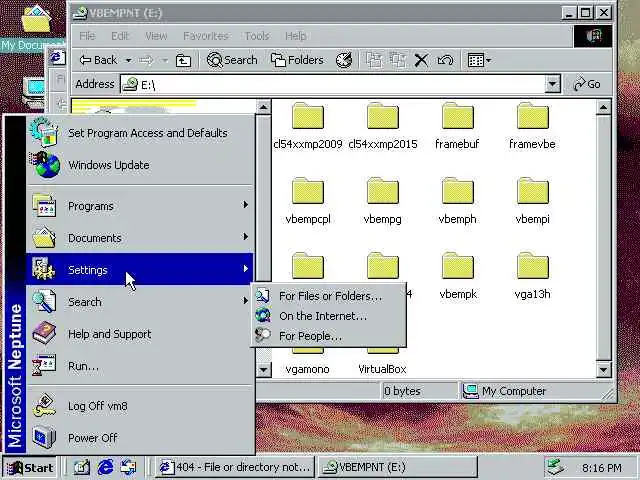Launch Windows Update from Start menu
640x480 pixels.
(x=140, y=165)
